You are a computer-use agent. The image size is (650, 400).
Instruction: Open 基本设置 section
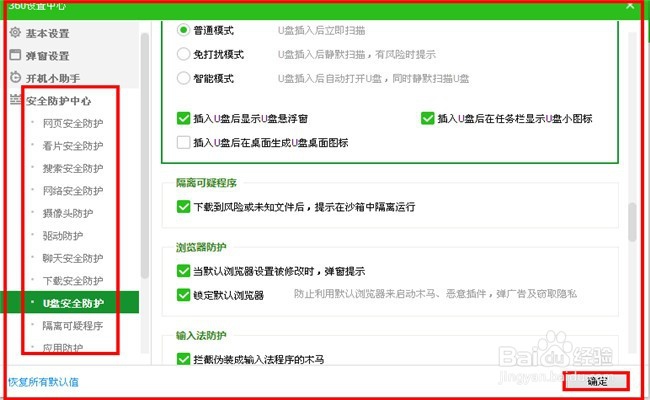47,33
